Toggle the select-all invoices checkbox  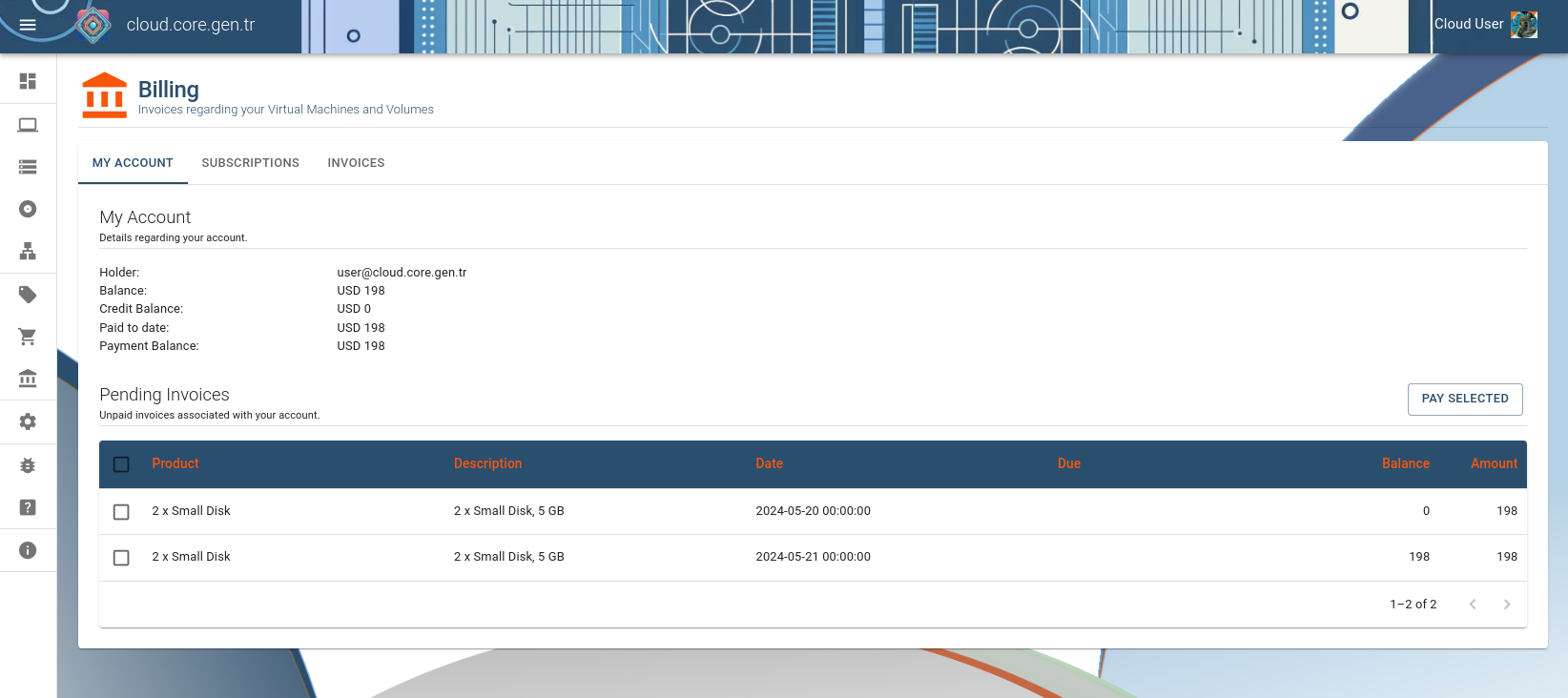click(x=121, y=464)
